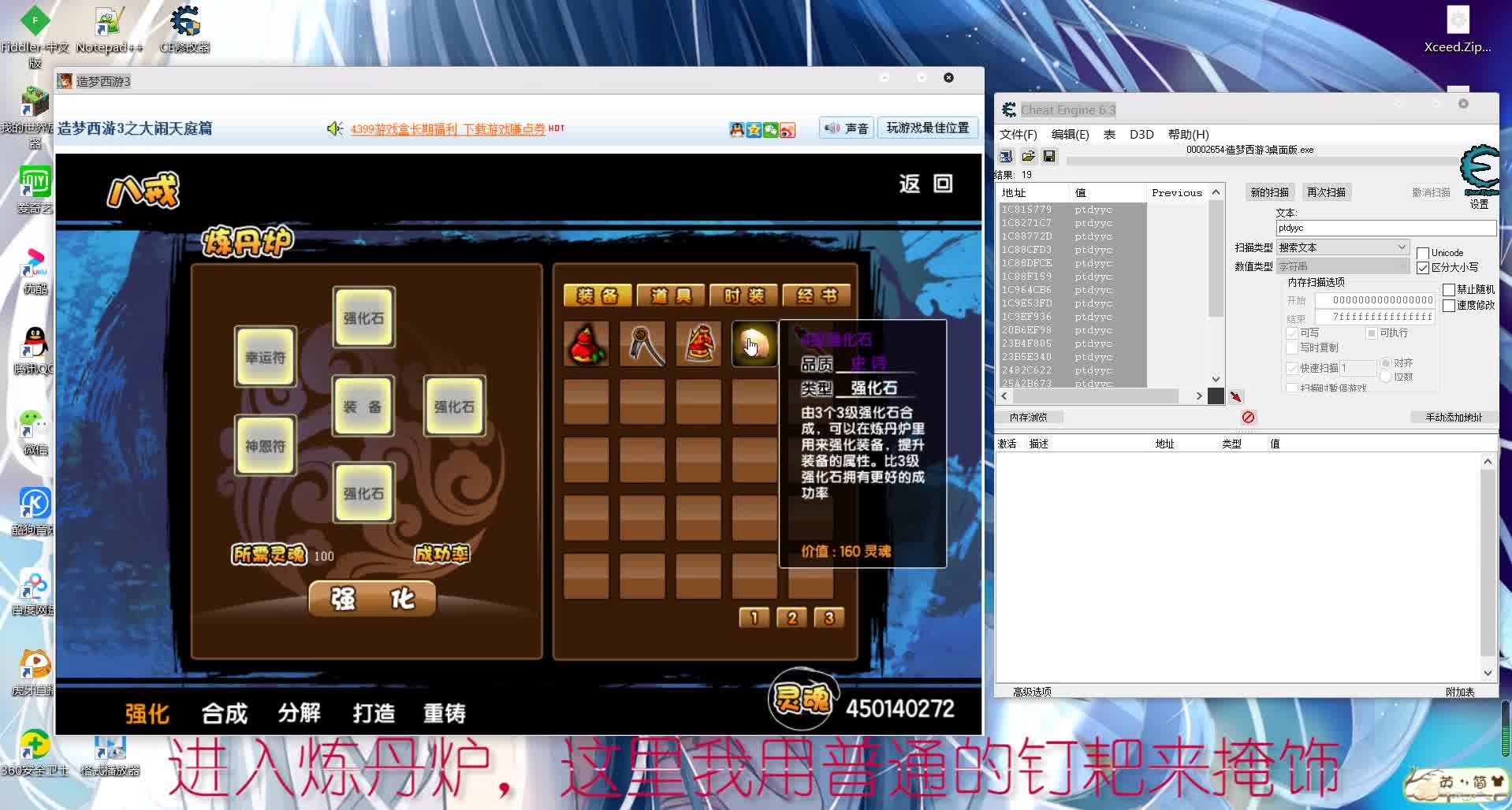Screen dimensions: 1512x810
Task: Click the red clear list circle icon
Action: 1248,418
